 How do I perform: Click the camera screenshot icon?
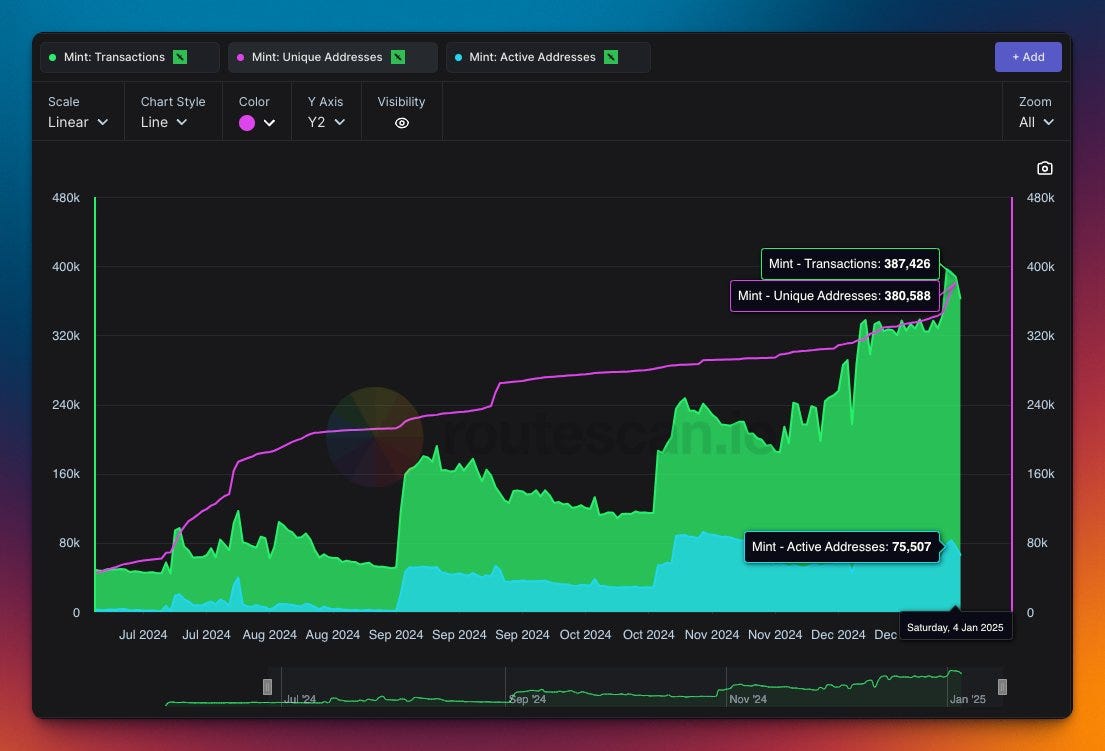point(1045,168)
